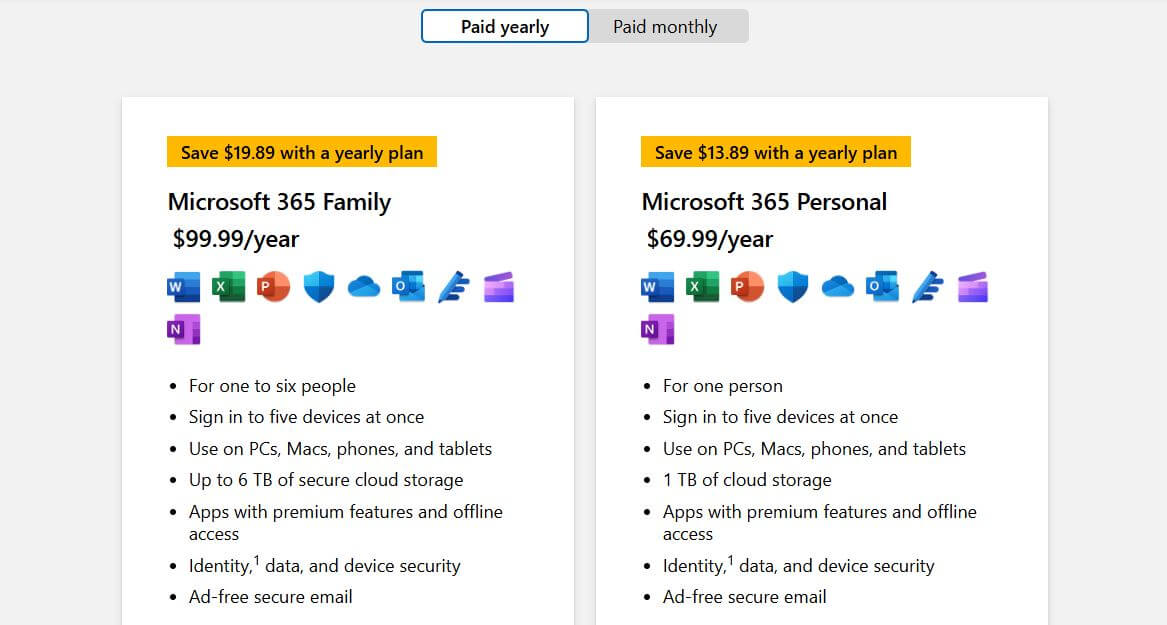Click the Word icon under Microsoft 365 Family
This screenshot has width=1167, height=625.
[x=182, y=286]
